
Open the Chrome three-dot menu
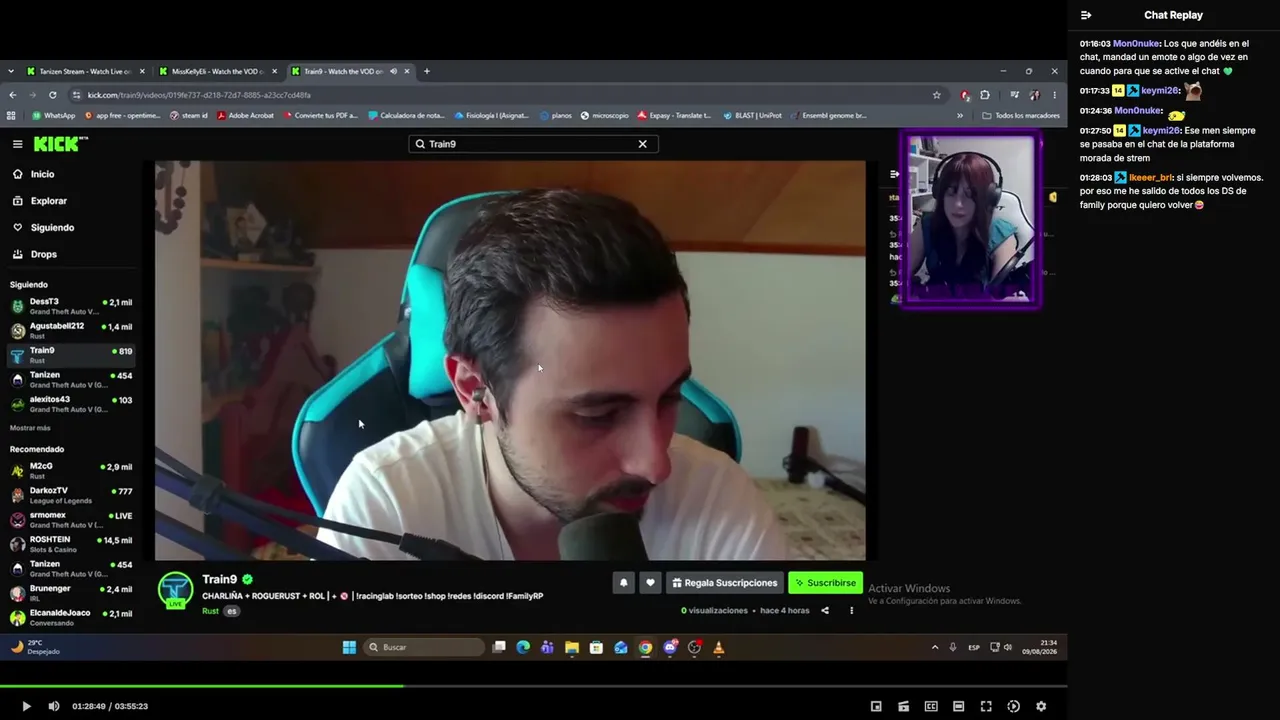[1054, 95]
